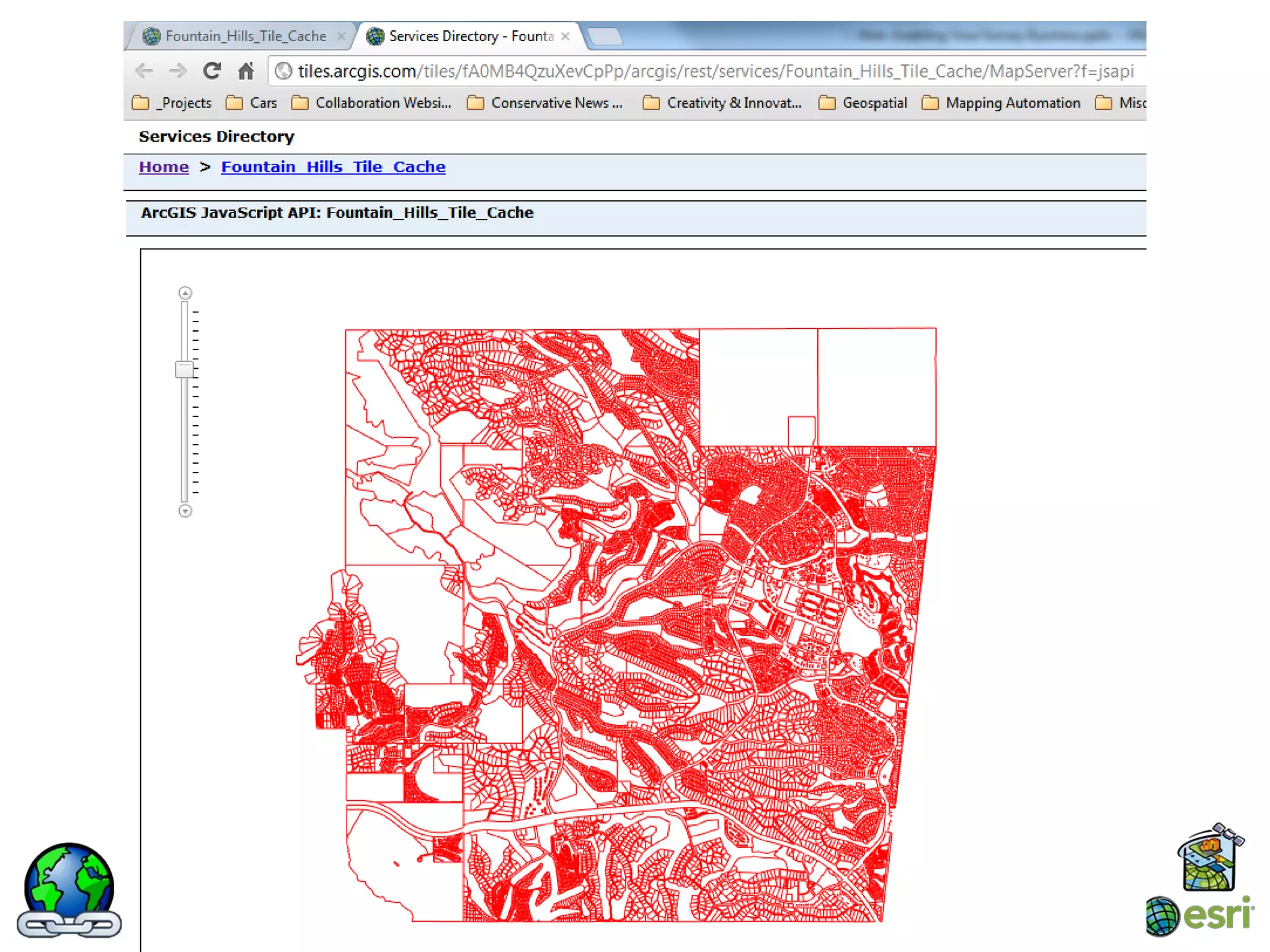Zoom in with the slider's top arrow
Viewport: 1270px width, 952px height.
(185, 293)
